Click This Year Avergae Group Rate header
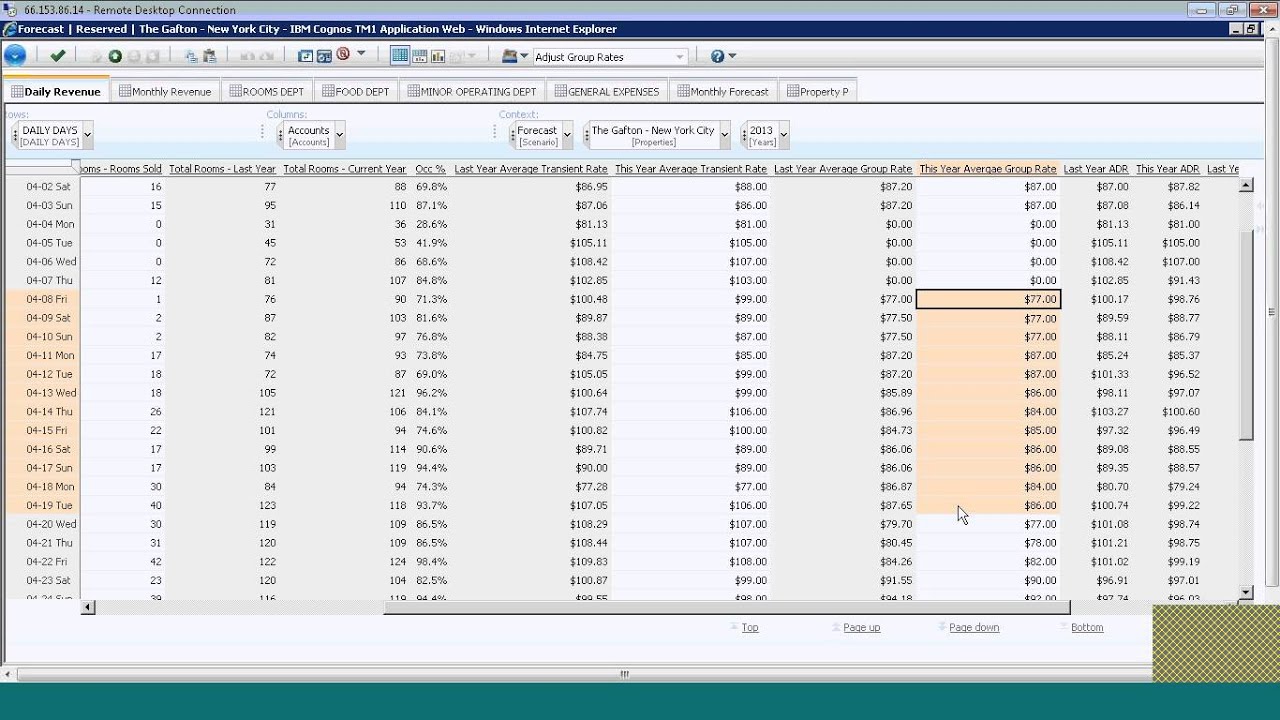This screenshot has width=1280, height=720. point(988,169)
